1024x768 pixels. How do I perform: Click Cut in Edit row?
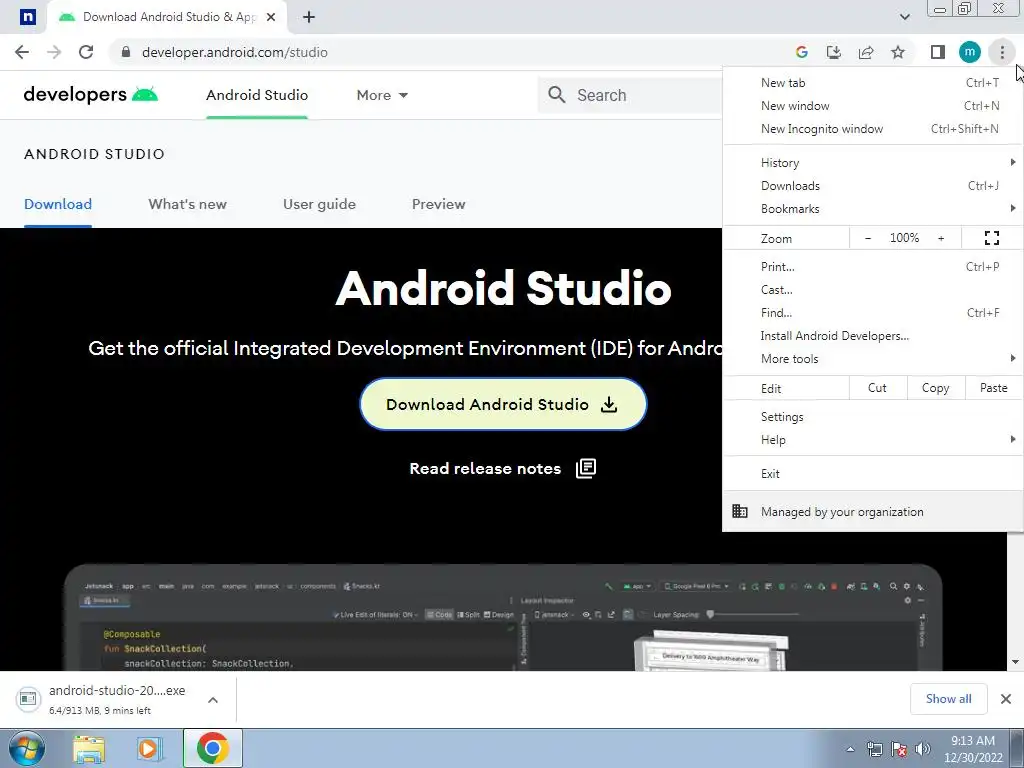(878, 388)
